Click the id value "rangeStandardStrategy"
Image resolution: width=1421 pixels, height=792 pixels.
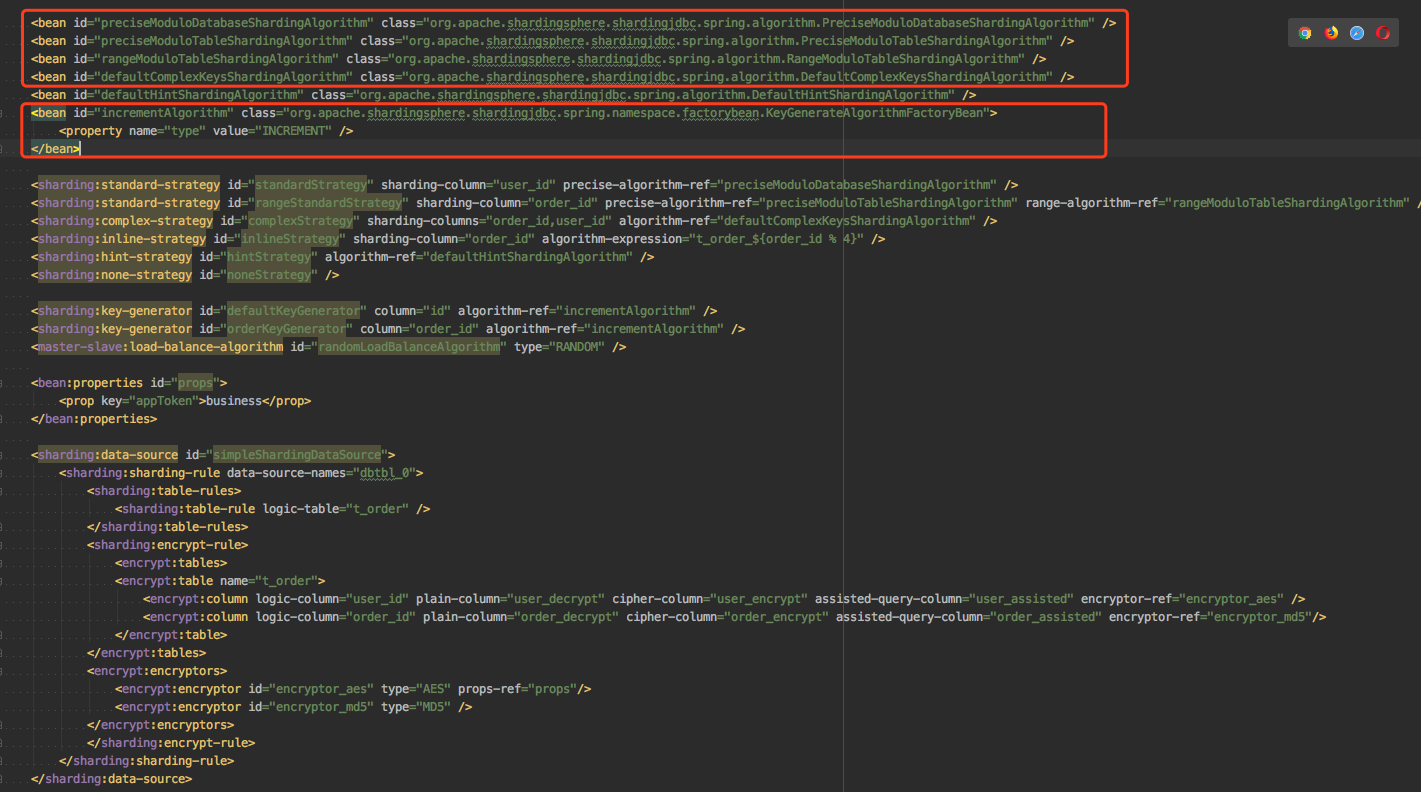[328, 203]
